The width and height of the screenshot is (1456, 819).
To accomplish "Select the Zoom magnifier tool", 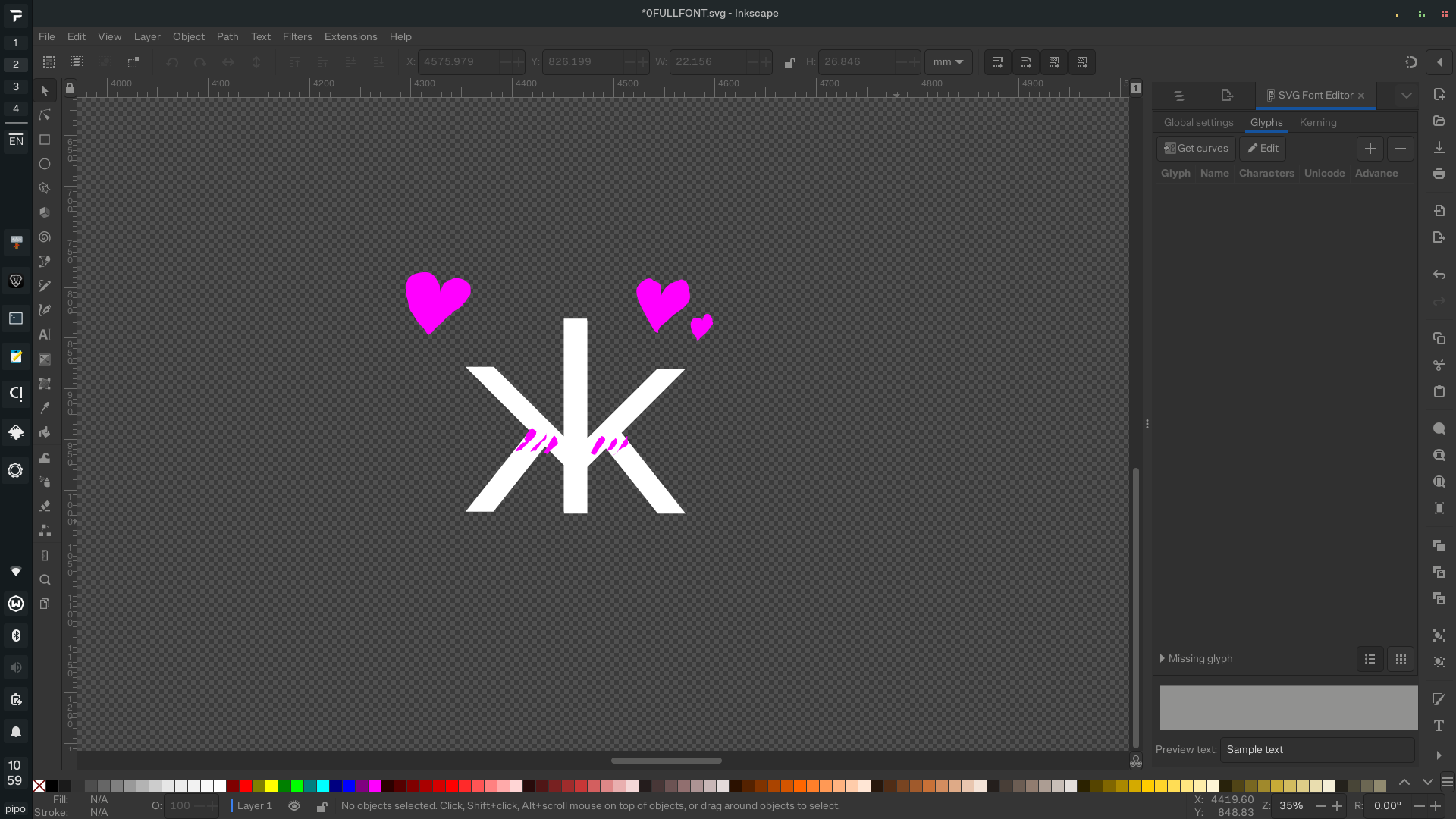I will (x=45, y=580).
